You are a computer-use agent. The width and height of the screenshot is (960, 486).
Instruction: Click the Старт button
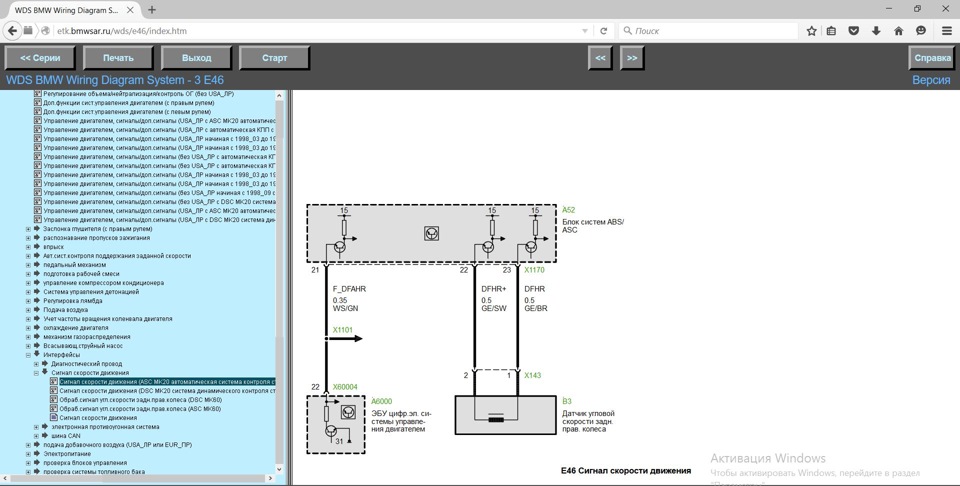coord(274,58)
